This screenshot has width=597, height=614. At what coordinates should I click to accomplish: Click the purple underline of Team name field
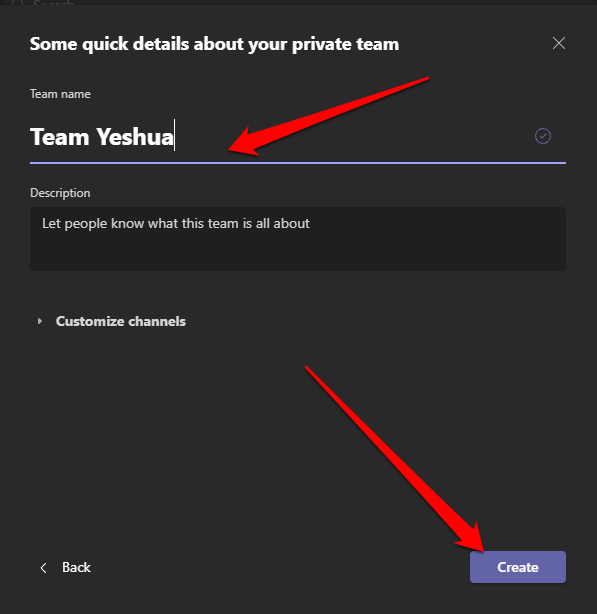[298, 163]
